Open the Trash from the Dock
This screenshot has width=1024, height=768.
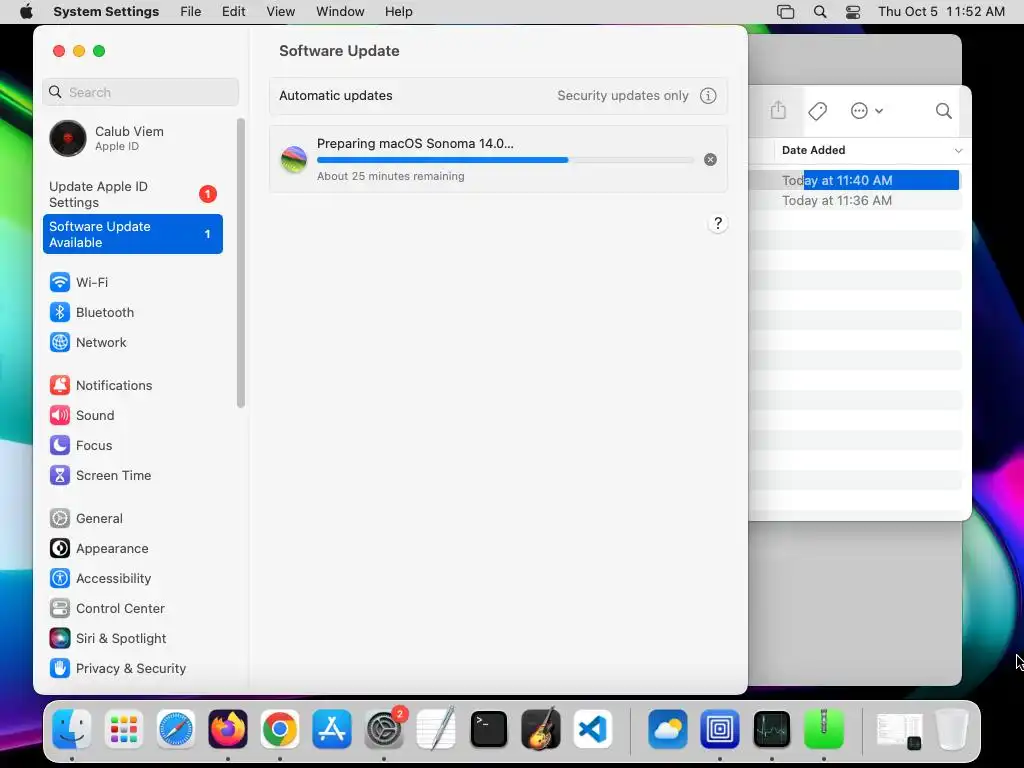[952, 729]
